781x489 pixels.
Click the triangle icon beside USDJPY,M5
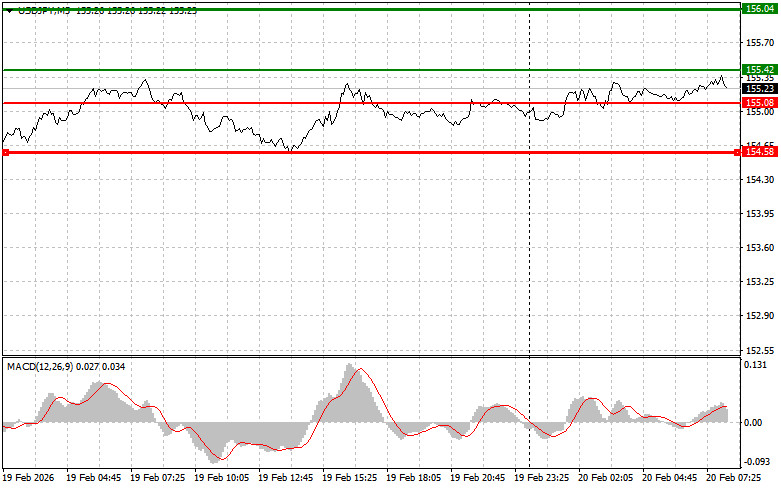point(9,8)
